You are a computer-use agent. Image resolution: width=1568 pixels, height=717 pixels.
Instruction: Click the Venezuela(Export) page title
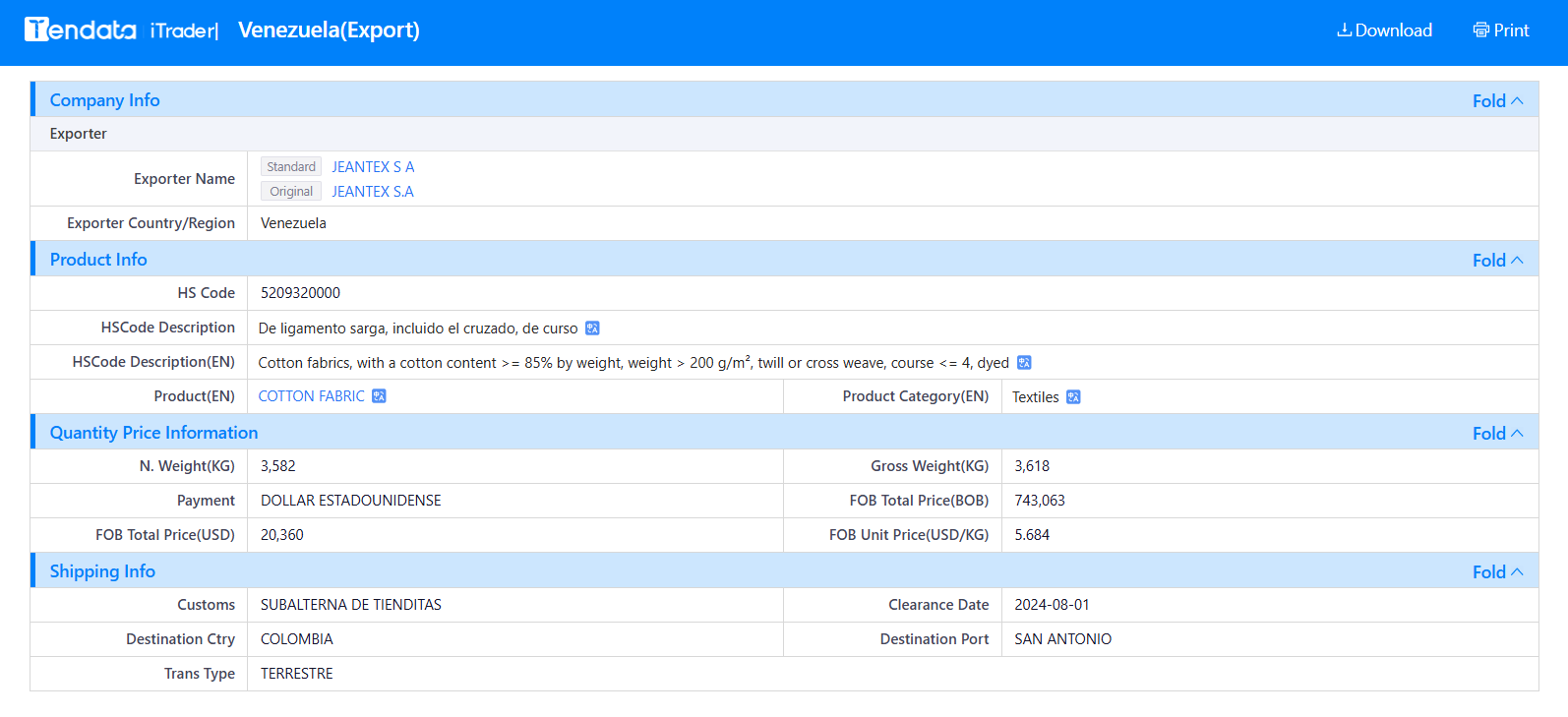(x=329, y=30)
